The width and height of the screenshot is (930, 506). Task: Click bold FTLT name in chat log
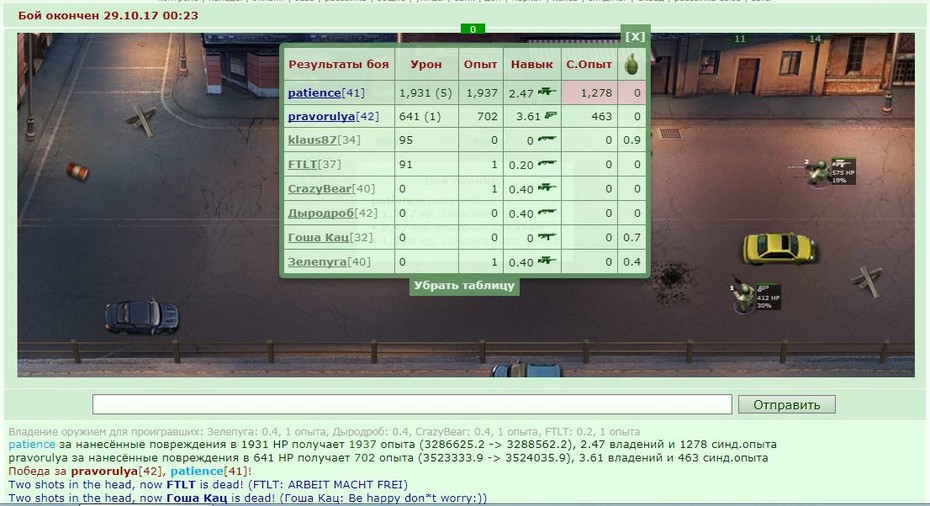coord(181,485)
